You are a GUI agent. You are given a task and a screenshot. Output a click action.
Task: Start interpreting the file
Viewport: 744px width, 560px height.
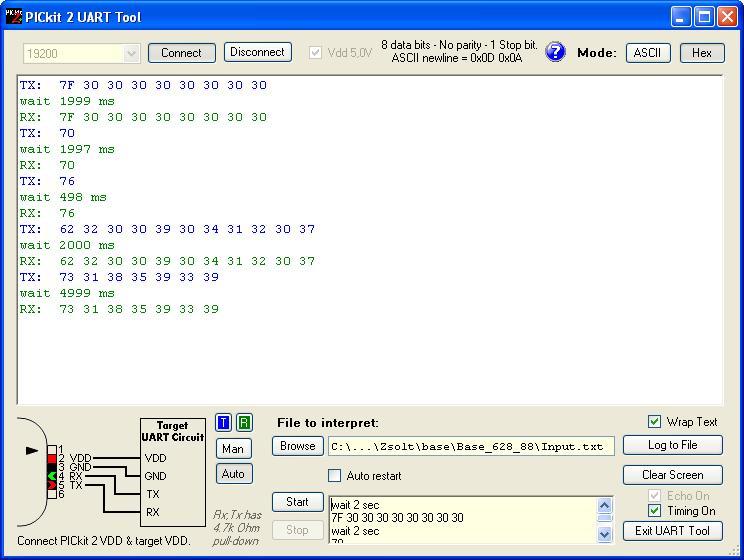[x=298, y=502]
